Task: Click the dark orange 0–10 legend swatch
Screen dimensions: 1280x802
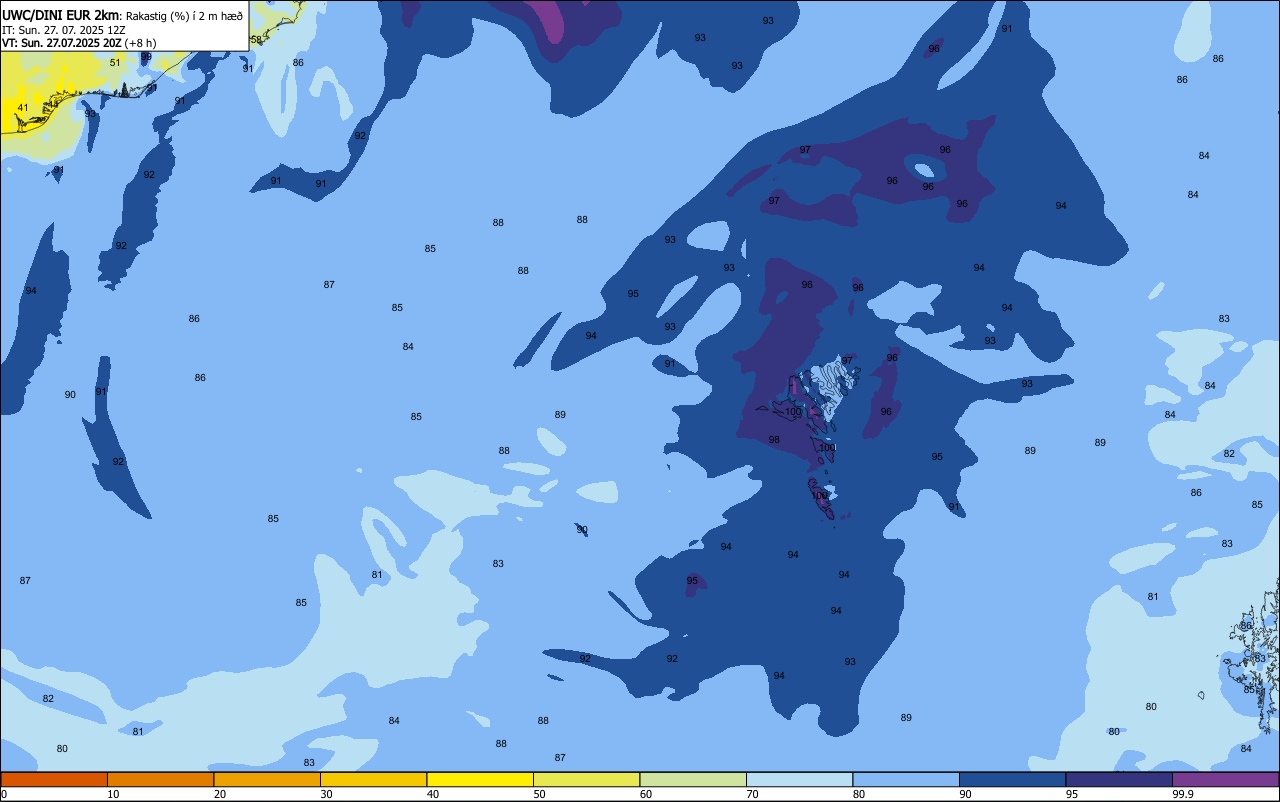Action: (x=54, y=779)
